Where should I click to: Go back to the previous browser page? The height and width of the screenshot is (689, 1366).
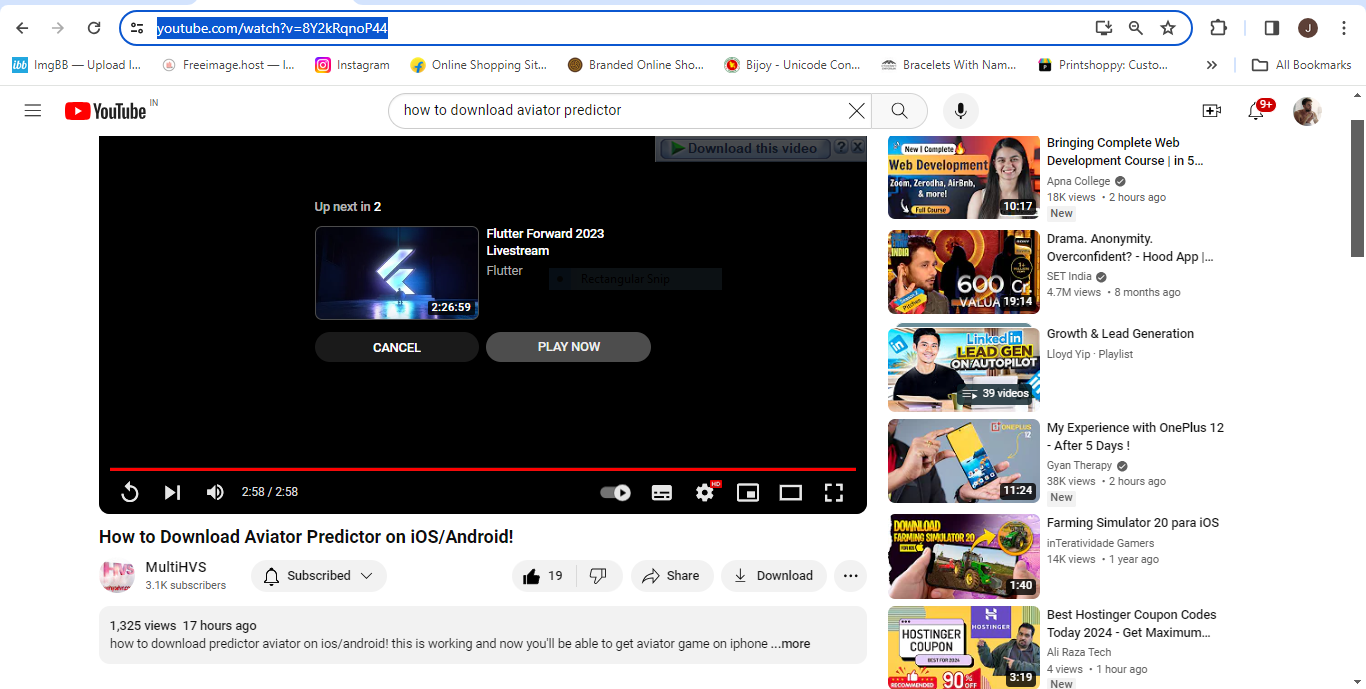coord(22,28)
